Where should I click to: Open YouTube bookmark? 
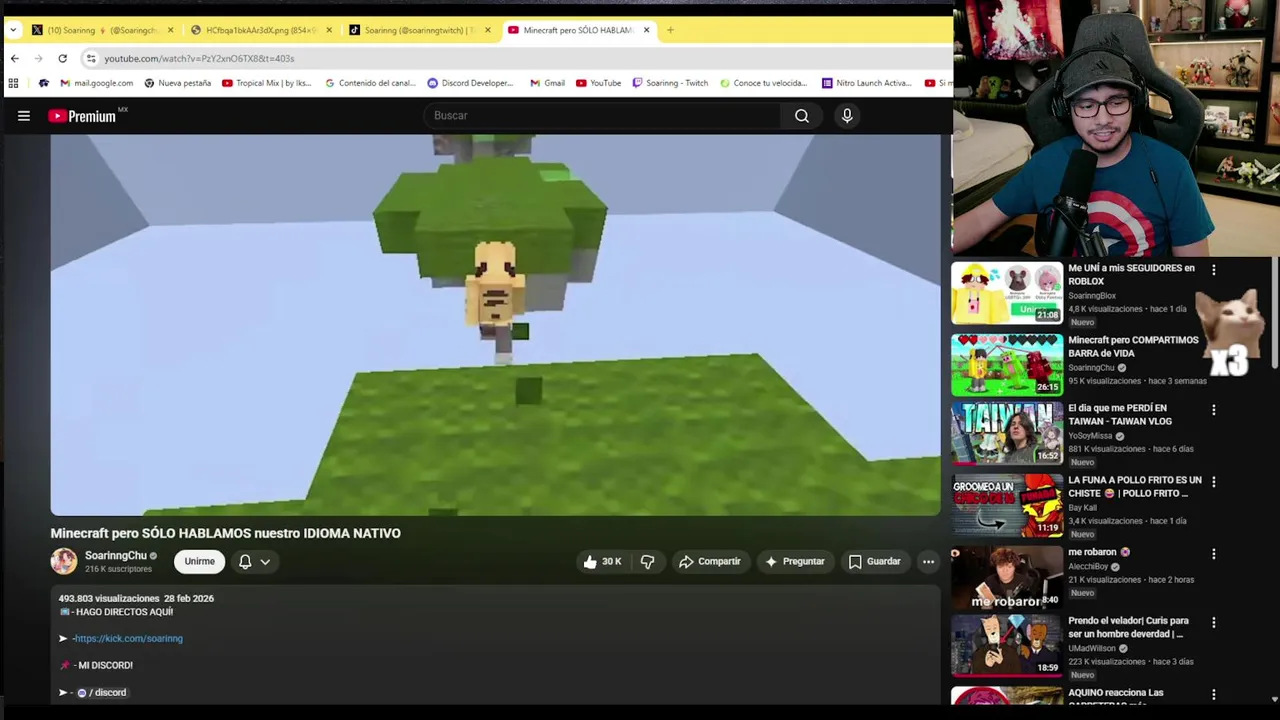(598, 83)
